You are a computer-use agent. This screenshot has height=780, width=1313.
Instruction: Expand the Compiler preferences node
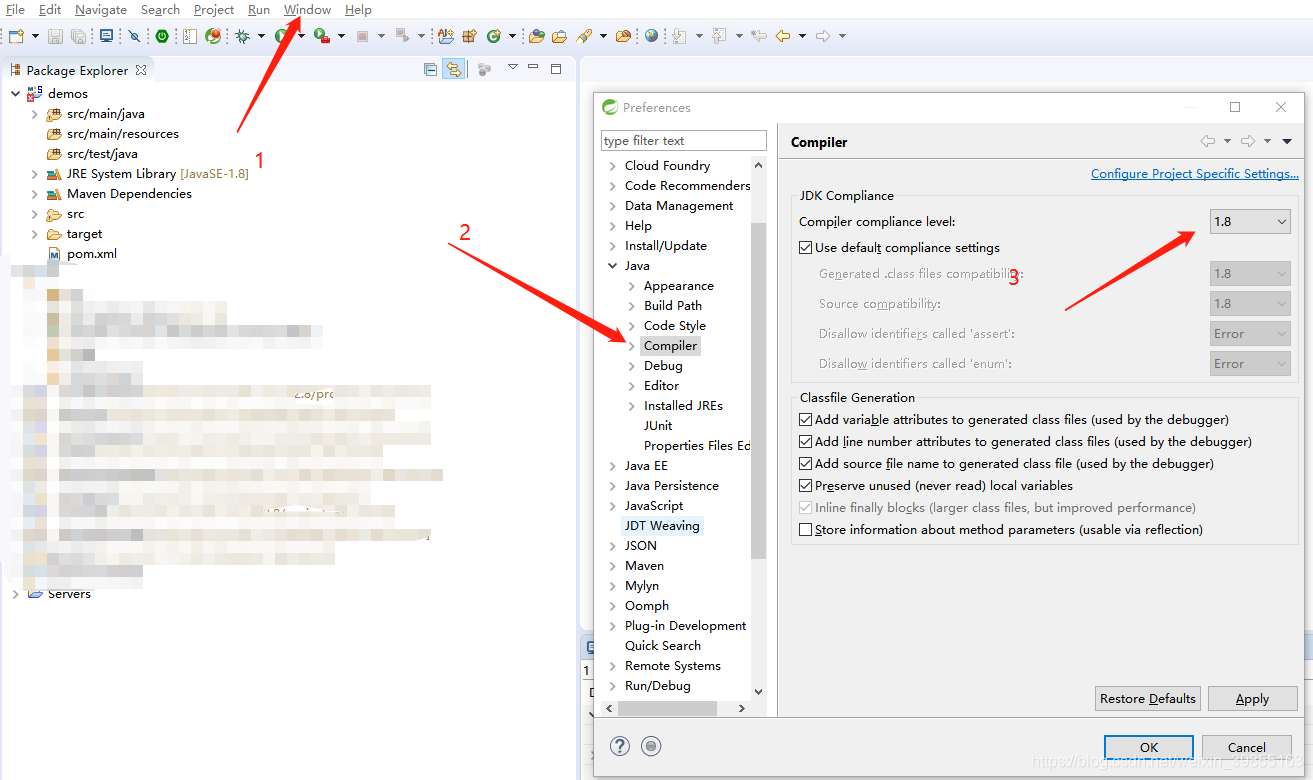click(632, 345)
